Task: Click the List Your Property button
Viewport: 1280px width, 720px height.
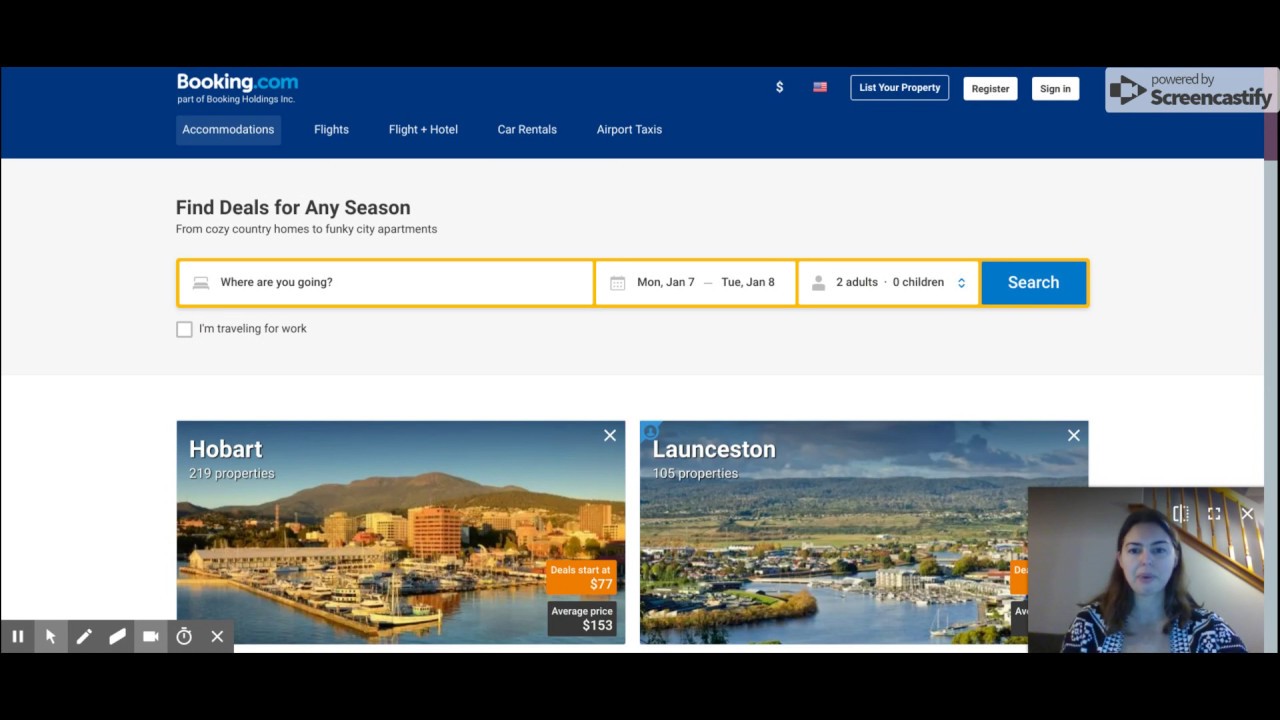Action: click(900, 88)
